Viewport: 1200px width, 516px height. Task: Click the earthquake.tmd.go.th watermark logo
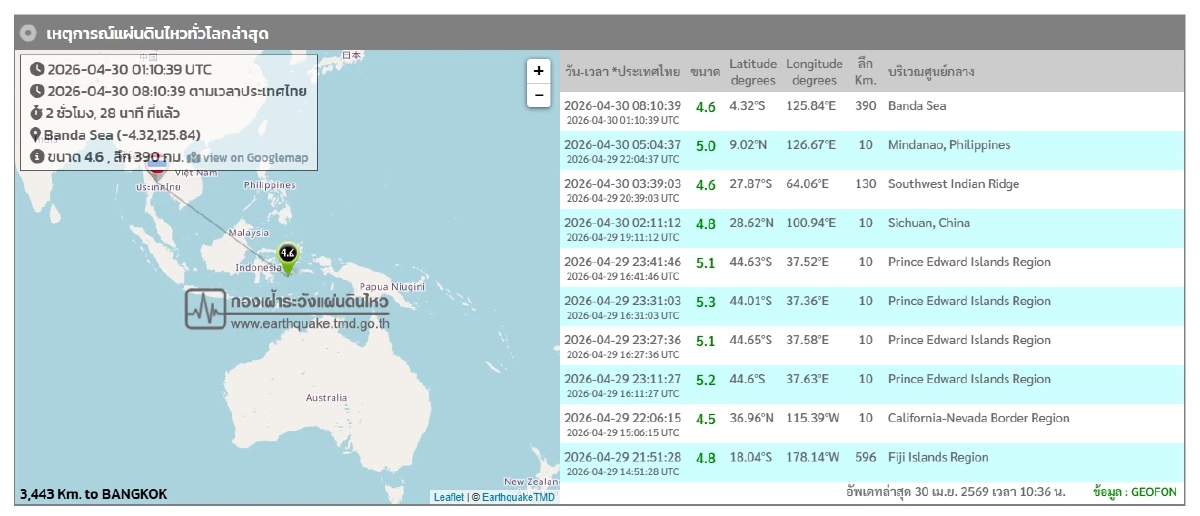(287, 310)
